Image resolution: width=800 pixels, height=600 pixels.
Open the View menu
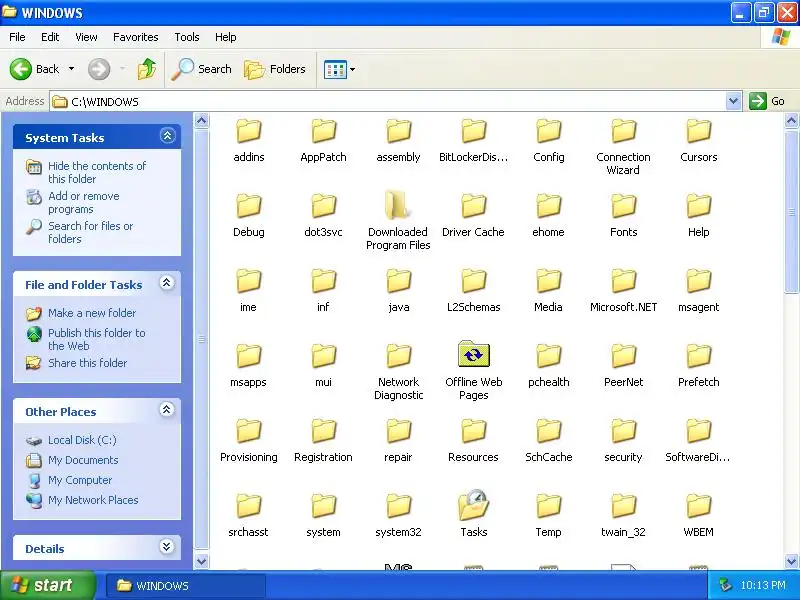86,37
